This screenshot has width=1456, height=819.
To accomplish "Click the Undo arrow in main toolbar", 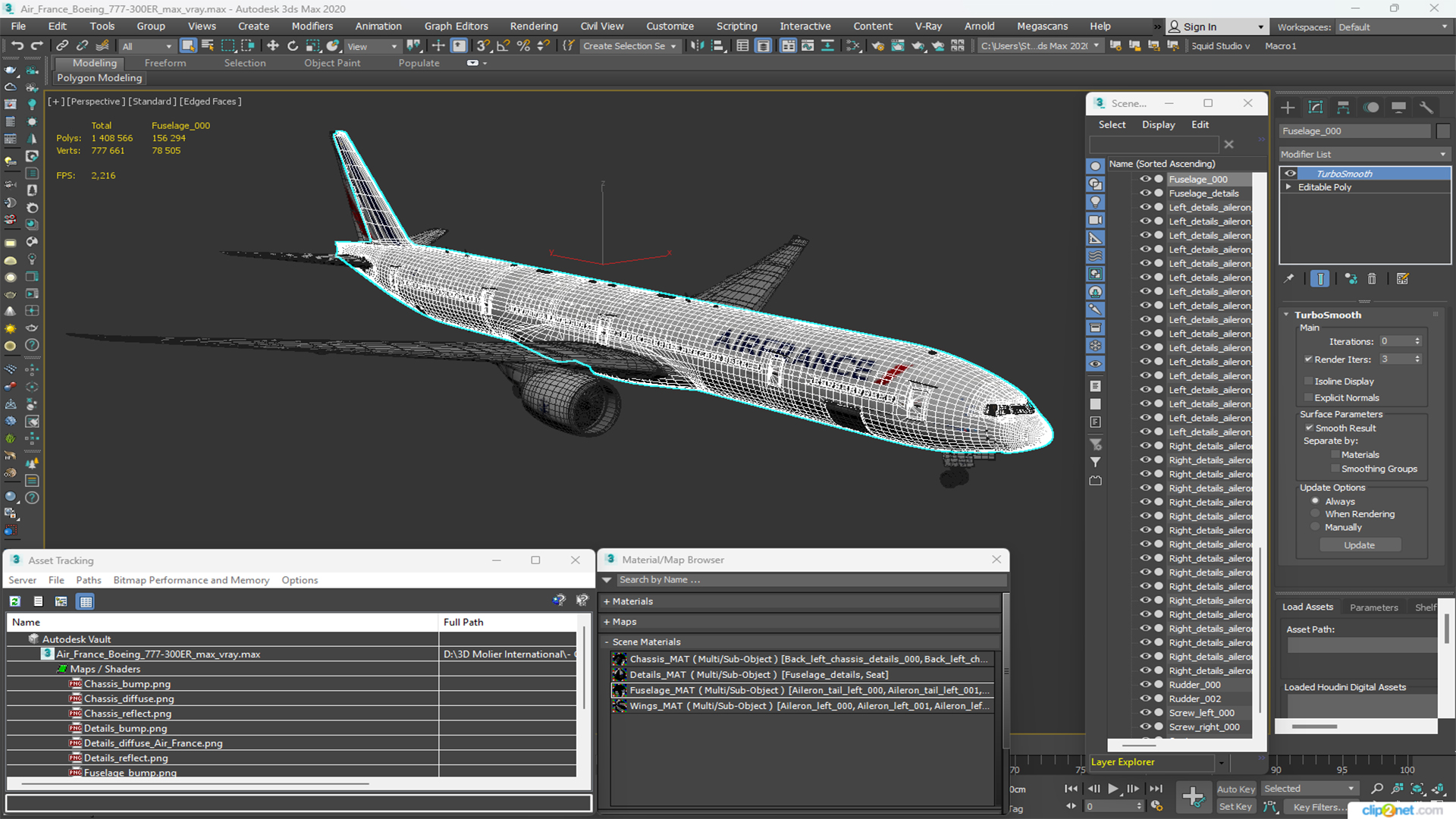I will pyautogui.click(x=17, y=46).
